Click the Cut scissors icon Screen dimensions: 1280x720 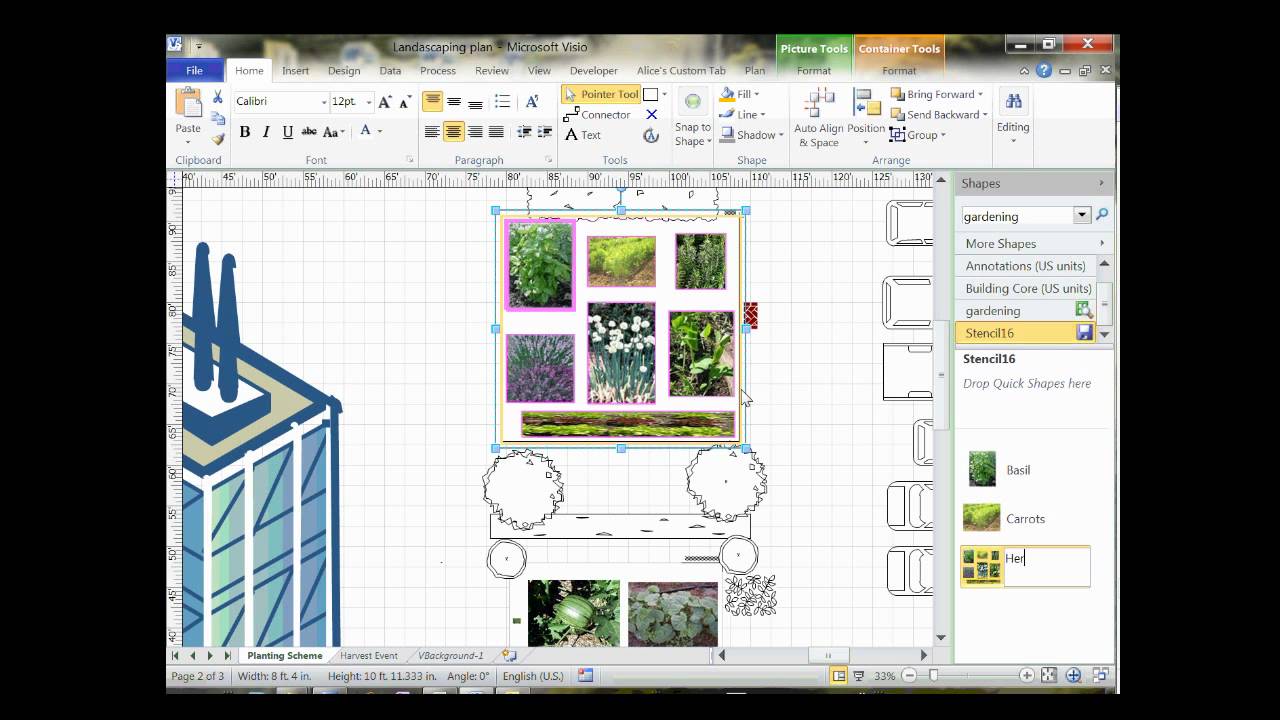coord(217,97)
